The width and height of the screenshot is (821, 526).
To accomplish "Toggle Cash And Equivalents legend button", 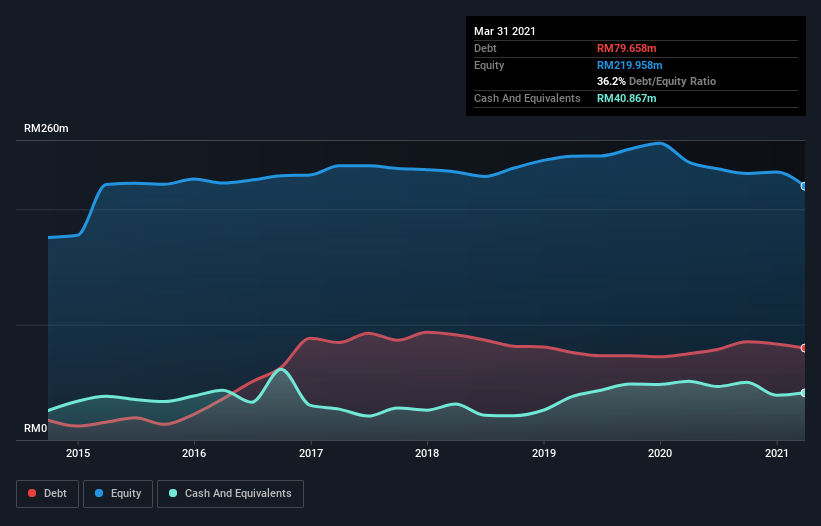I will point(230,494).
